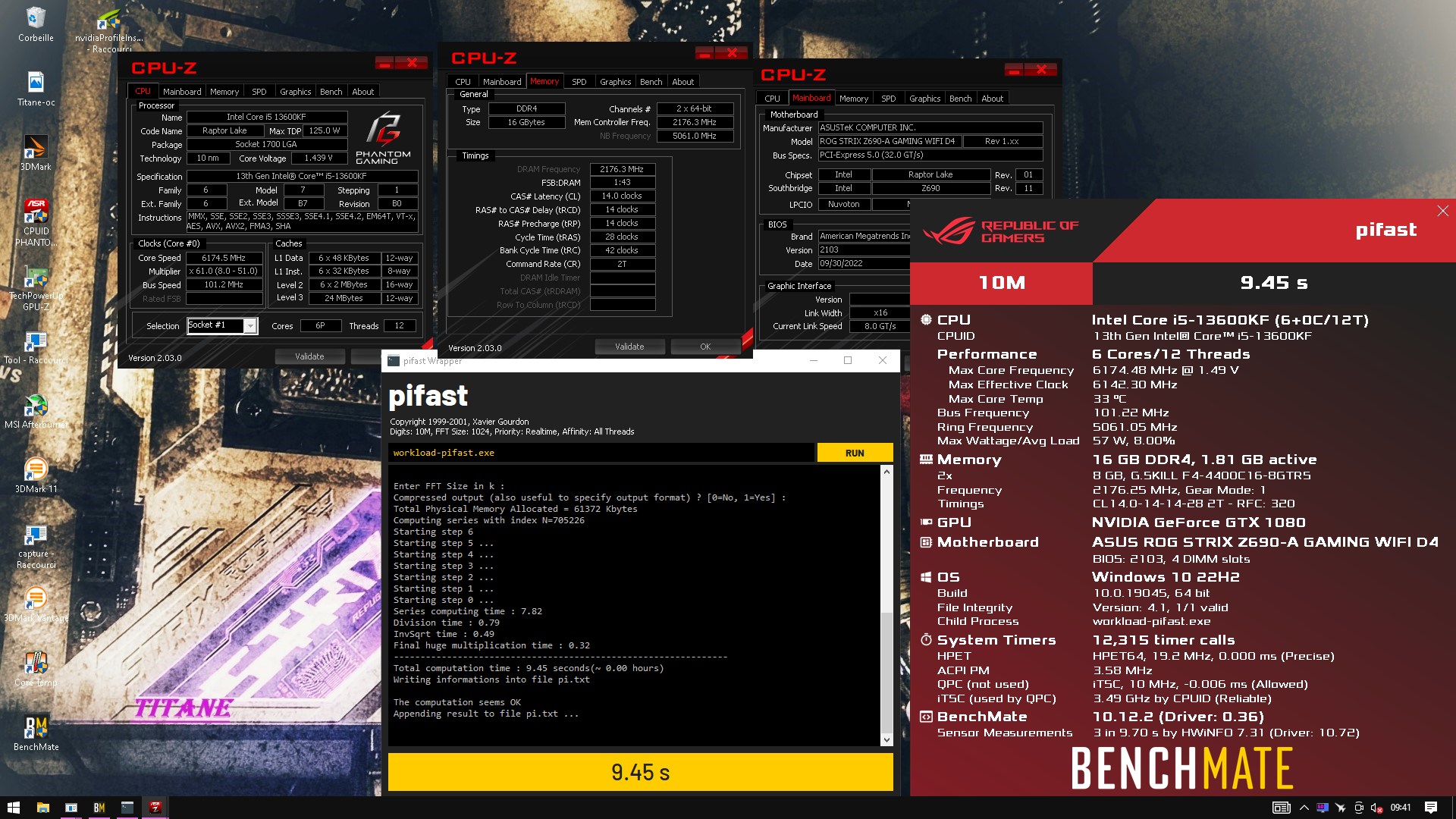The width and height of the screenshot is (1456, 819).
Task: Select Memory tab in right CPU-Z window
Action: [854, 99]
